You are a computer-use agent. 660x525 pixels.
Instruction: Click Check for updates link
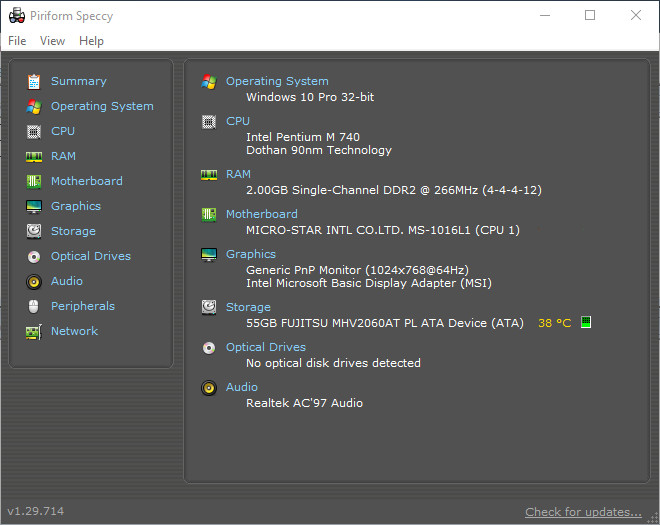pos(583,512)
